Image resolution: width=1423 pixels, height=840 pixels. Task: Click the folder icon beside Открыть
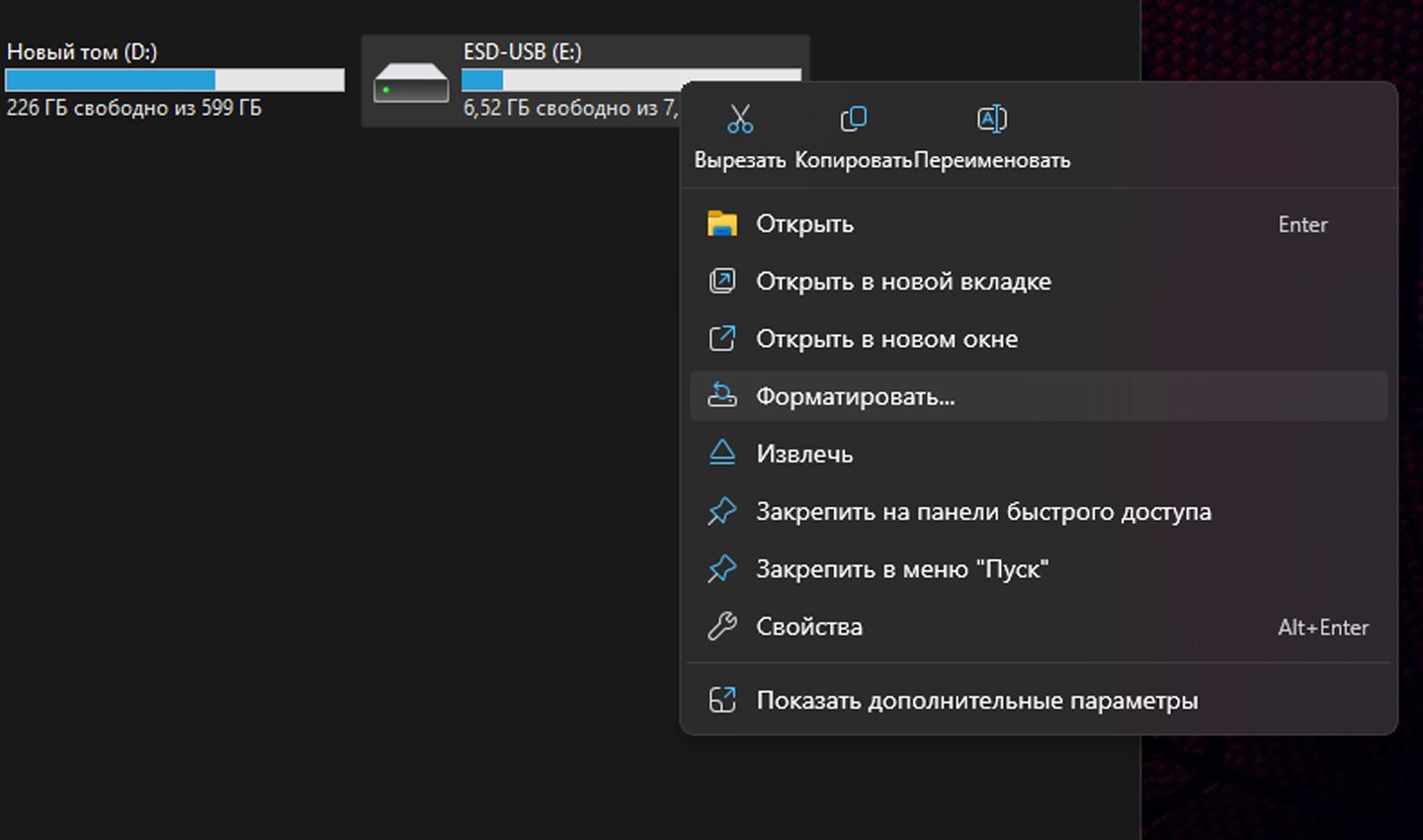(722, 224)
